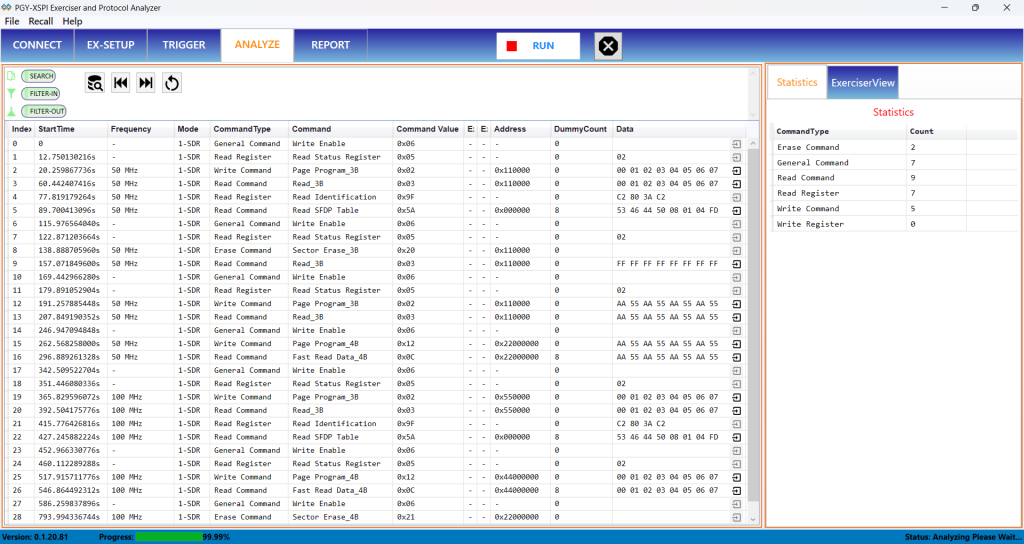Viewport: 1024px width, 544px height.
Task: Jump to last record with skip-forward icon
Action: coord(146,83)
